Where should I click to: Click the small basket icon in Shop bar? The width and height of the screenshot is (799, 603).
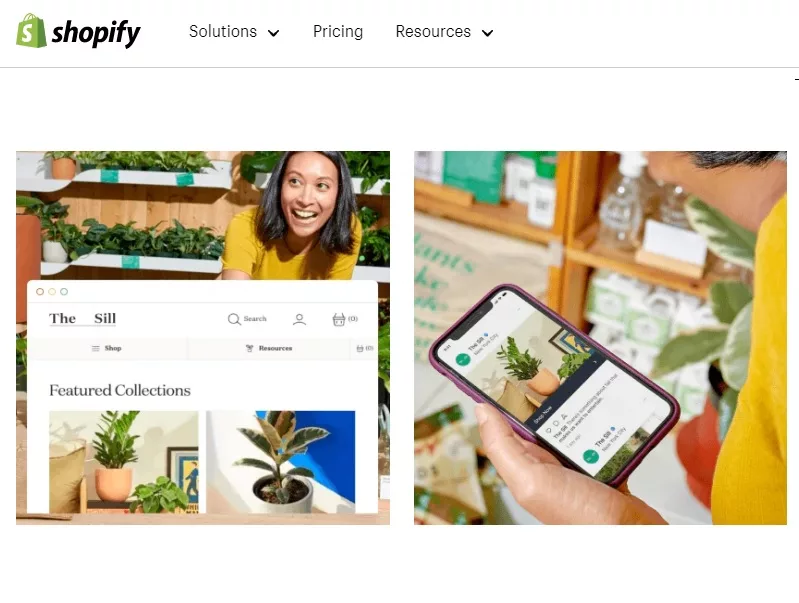point(360,348)
